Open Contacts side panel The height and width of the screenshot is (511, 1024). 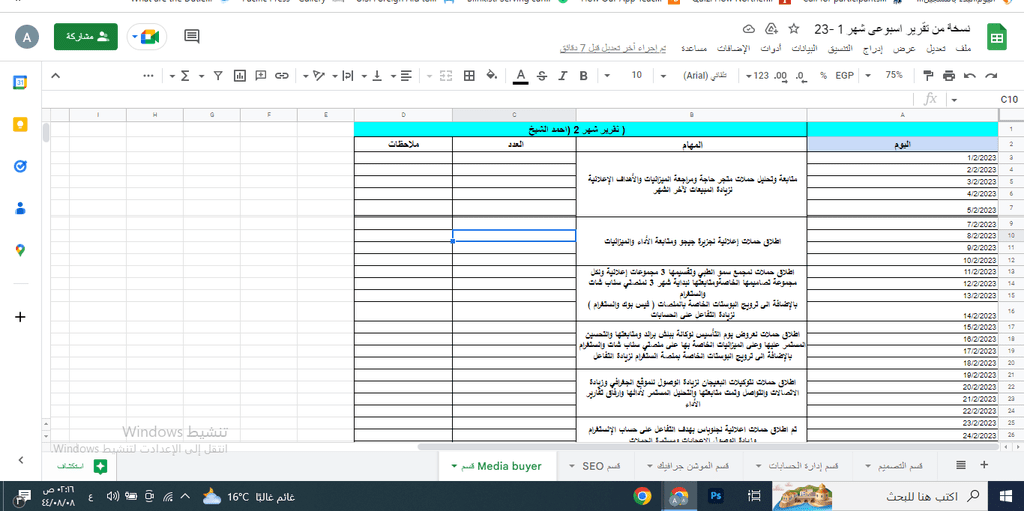pyautogui.click(x=20, y=208)
